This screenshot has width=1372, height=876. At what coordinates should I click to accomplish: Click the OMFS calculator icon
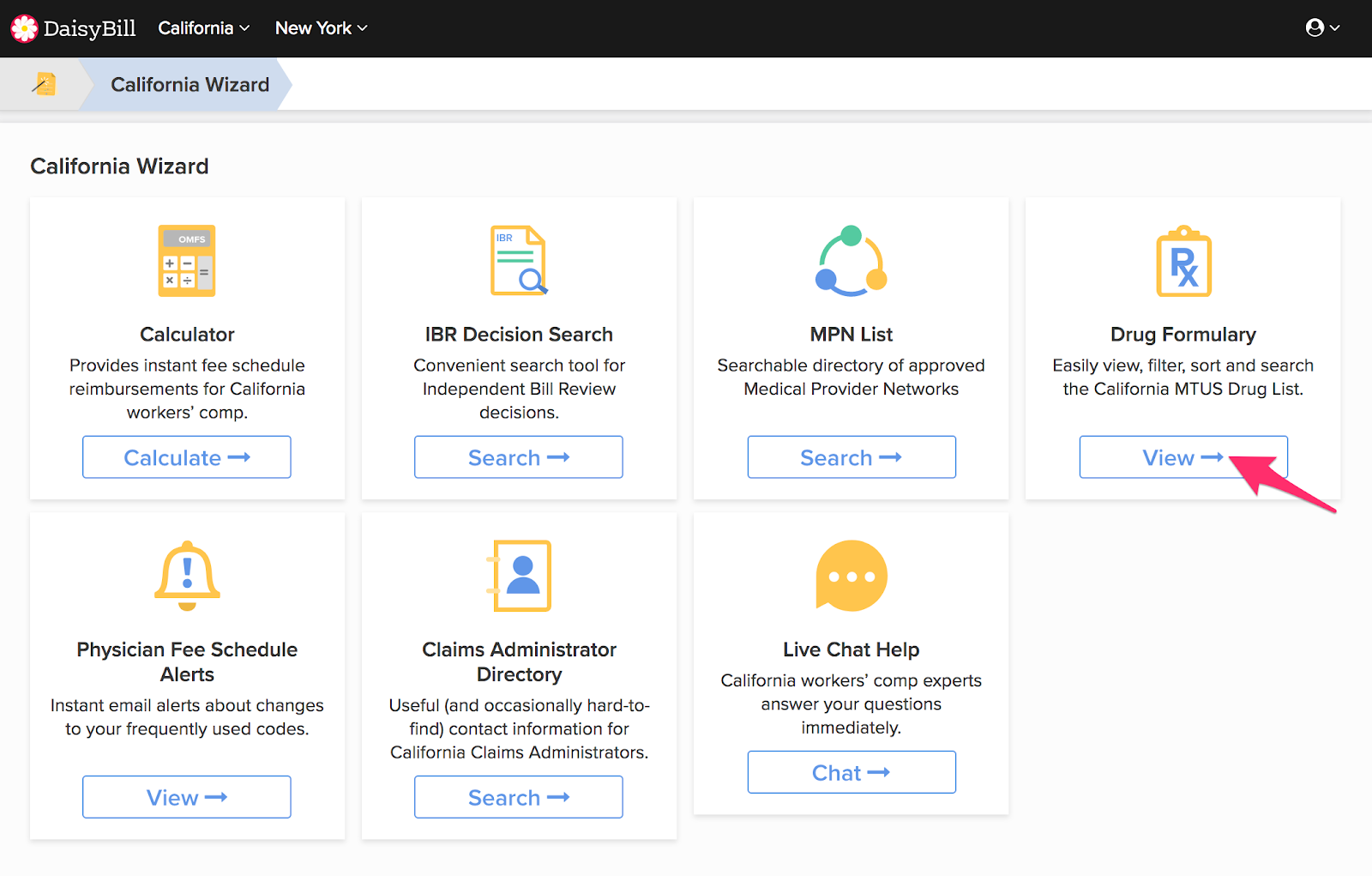click(x=187, y=261)
